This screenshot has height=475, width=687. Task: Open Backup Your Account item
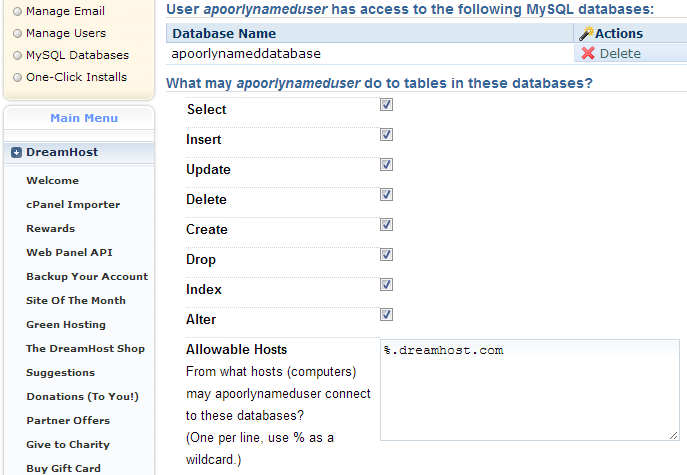87,276
